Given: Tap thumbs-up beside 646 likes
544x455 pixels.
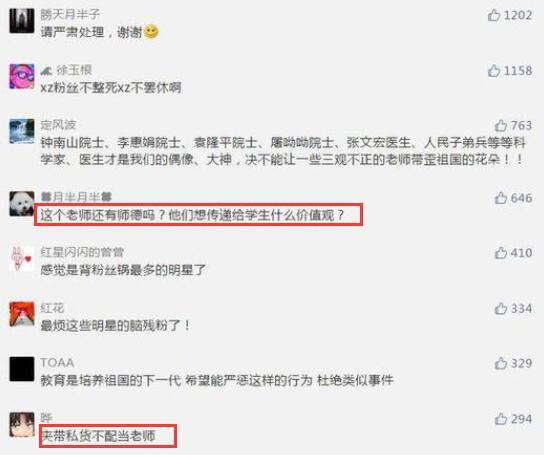Looking at the screenshot, I should click(x=501, y=198).
